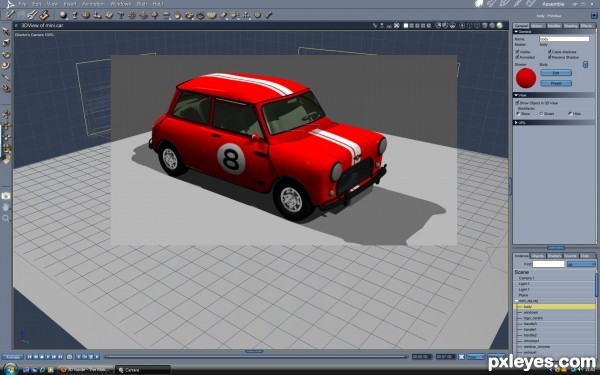
Task: Select the arrow move tool in left toolbar
Action: click(6, 31)
